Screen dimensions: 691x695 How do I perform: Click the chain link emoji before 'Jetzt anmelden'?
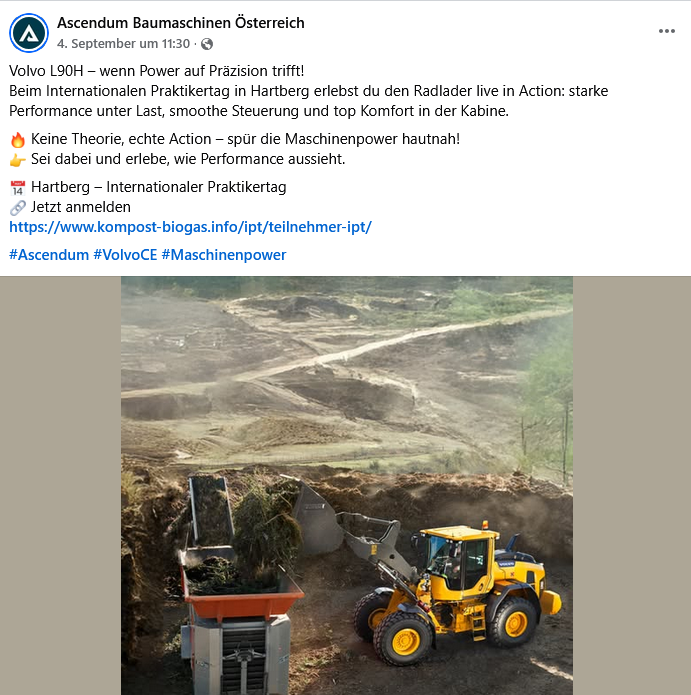(x=18, y=207)
